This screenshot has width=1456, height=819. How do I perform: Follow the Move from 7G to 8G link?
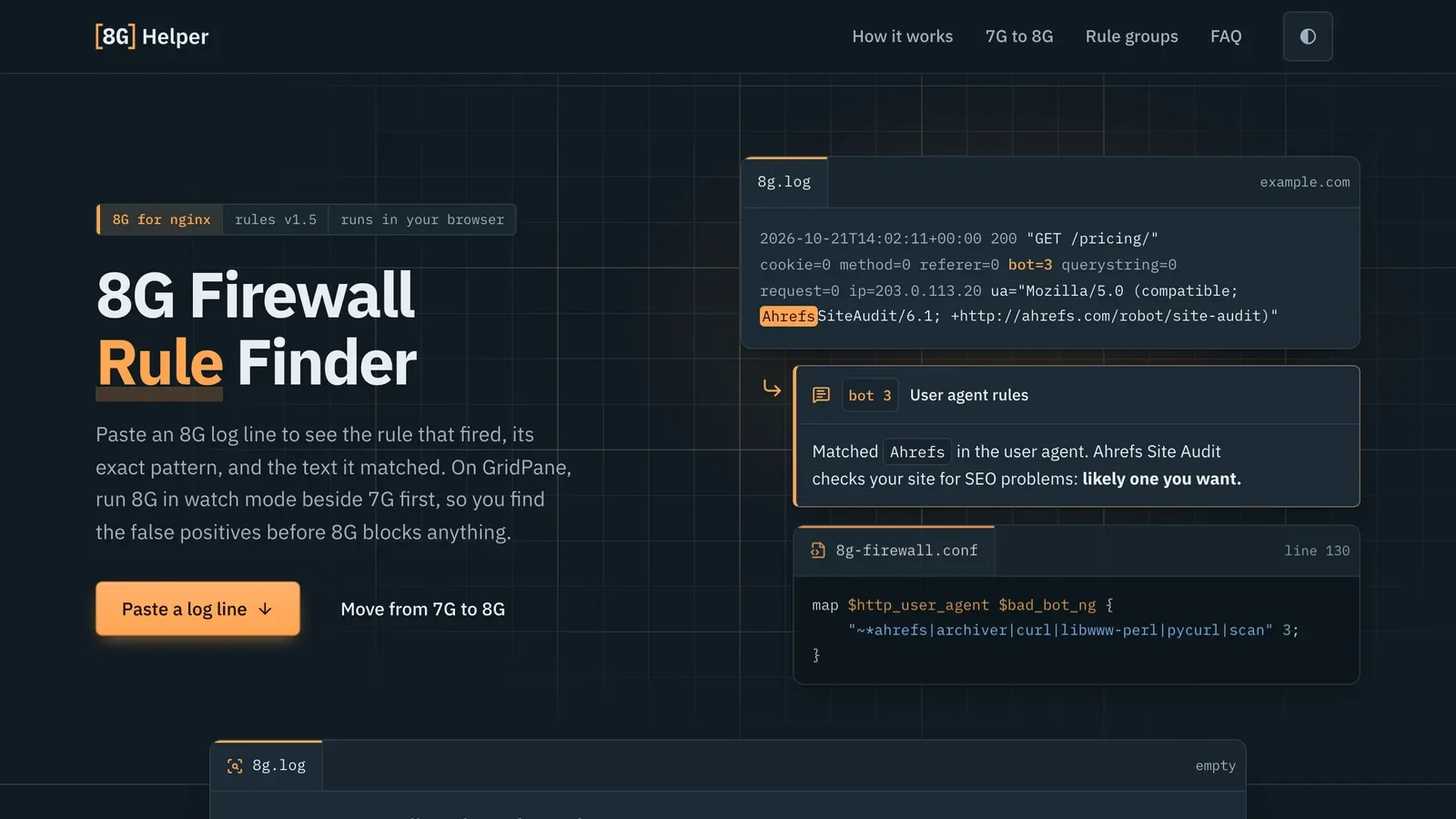tap(422, 610)
